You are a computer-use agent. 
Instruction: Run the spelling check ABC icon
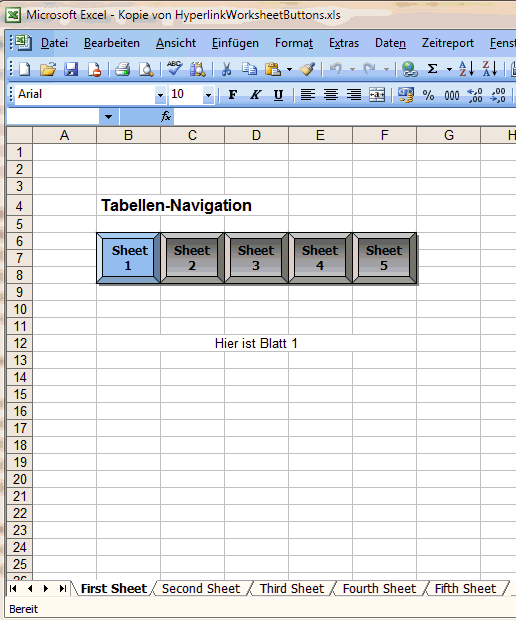174,69
